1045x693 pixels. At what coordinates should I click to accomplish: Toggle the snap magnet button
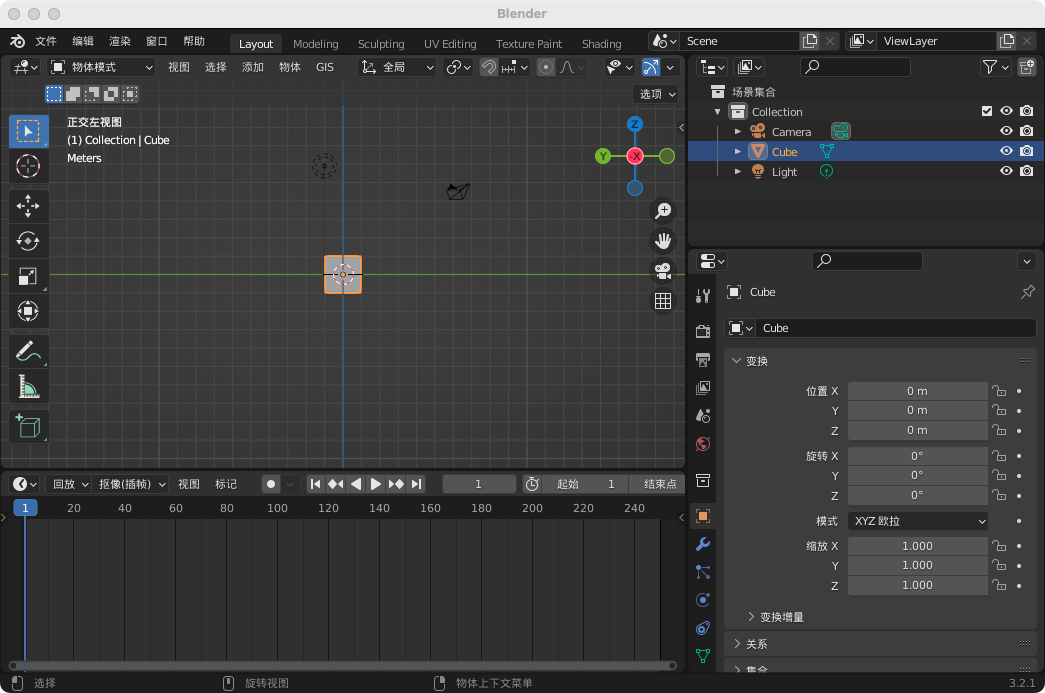click(x=489, y=67)
